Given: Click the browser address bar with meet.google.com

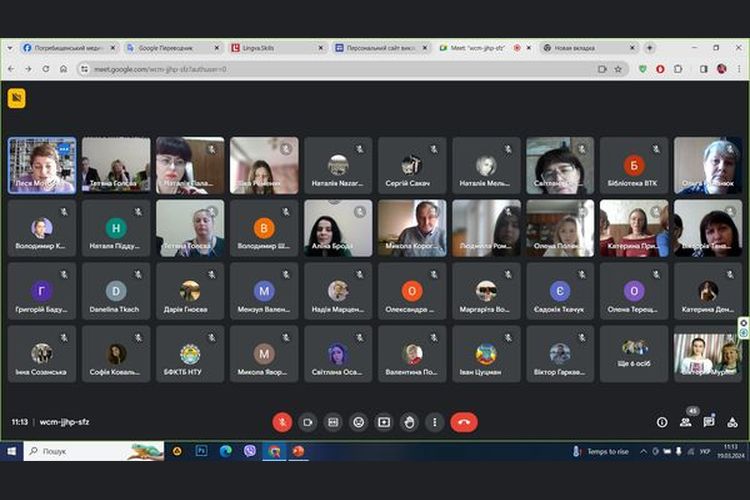Looking at the screenshot, I should click(300, 69).
